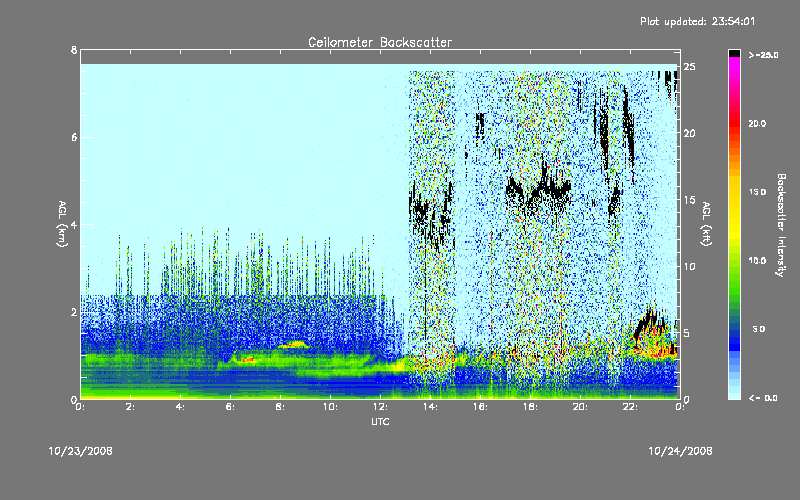Click the '10/23/2008' start date label
The width and height of the screenshot is (800, 500).
click(x=81, y=451)
